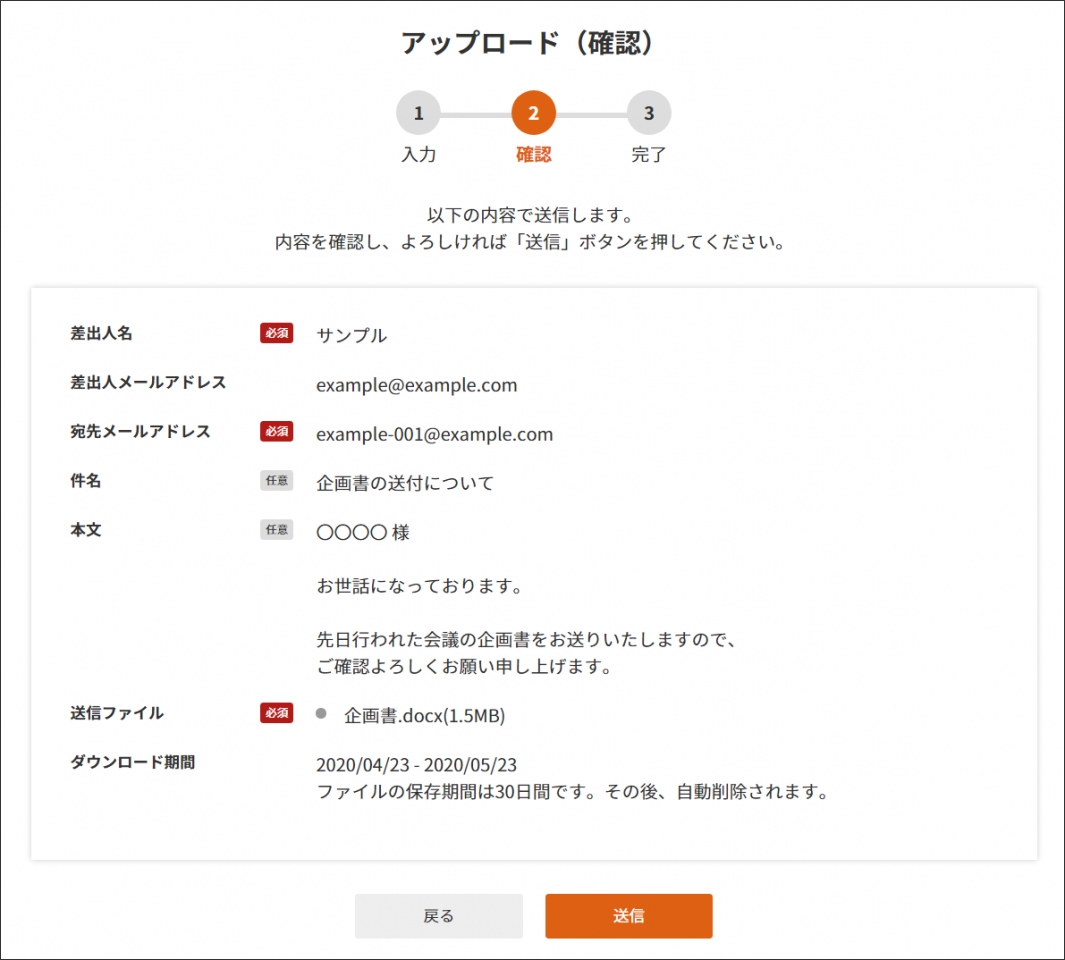Click the 入力 step label
Viewport: 1065px width, 960px height.
pos(418,156)
